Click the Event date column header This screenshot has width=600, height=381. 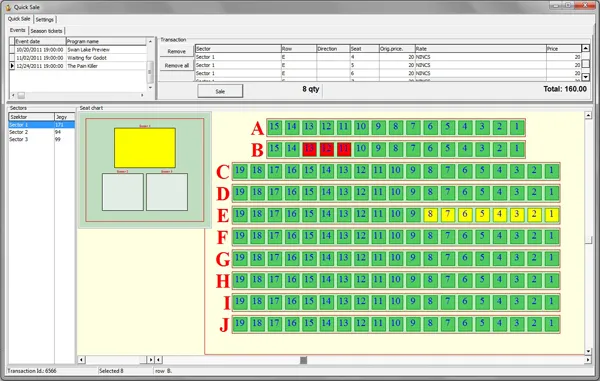40,41
